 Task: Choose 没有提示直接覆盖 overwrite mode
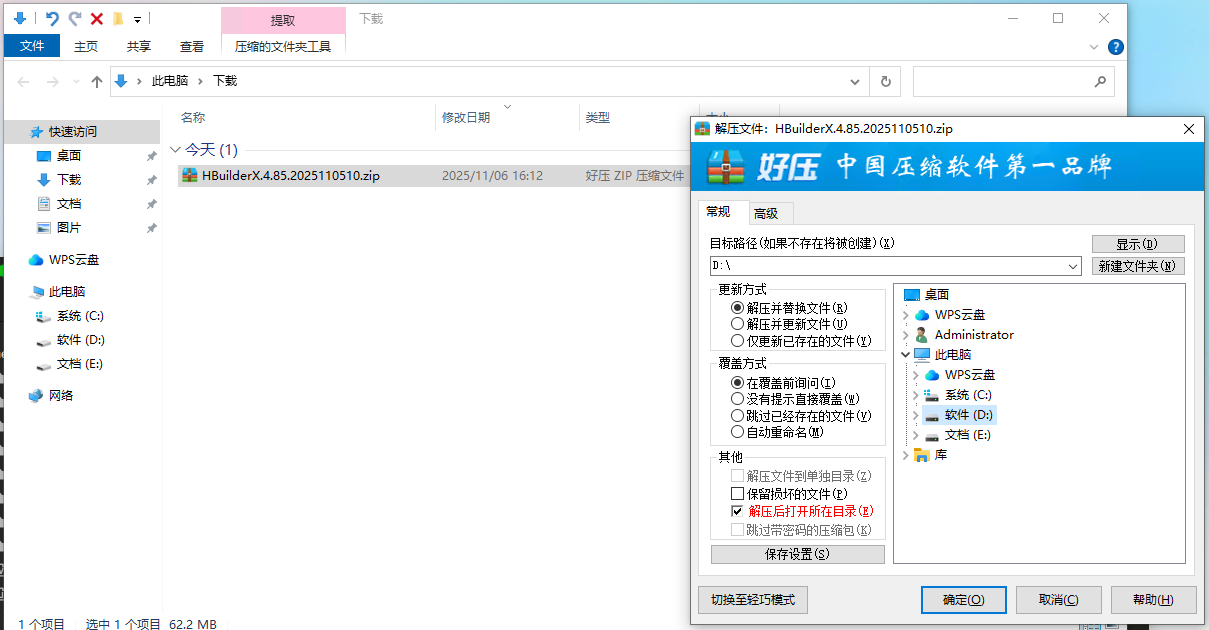pos(738,399)
